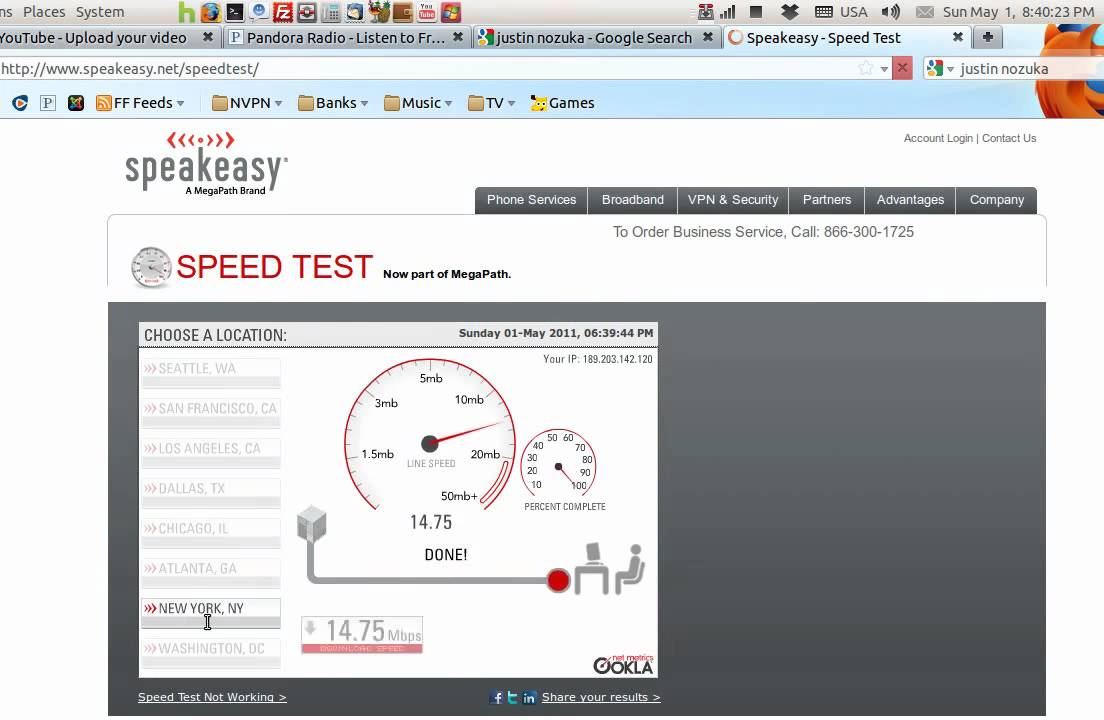The image size is (1104, 720).
Task: Open the network signal bars indicator
Action: tap(727, 12)
